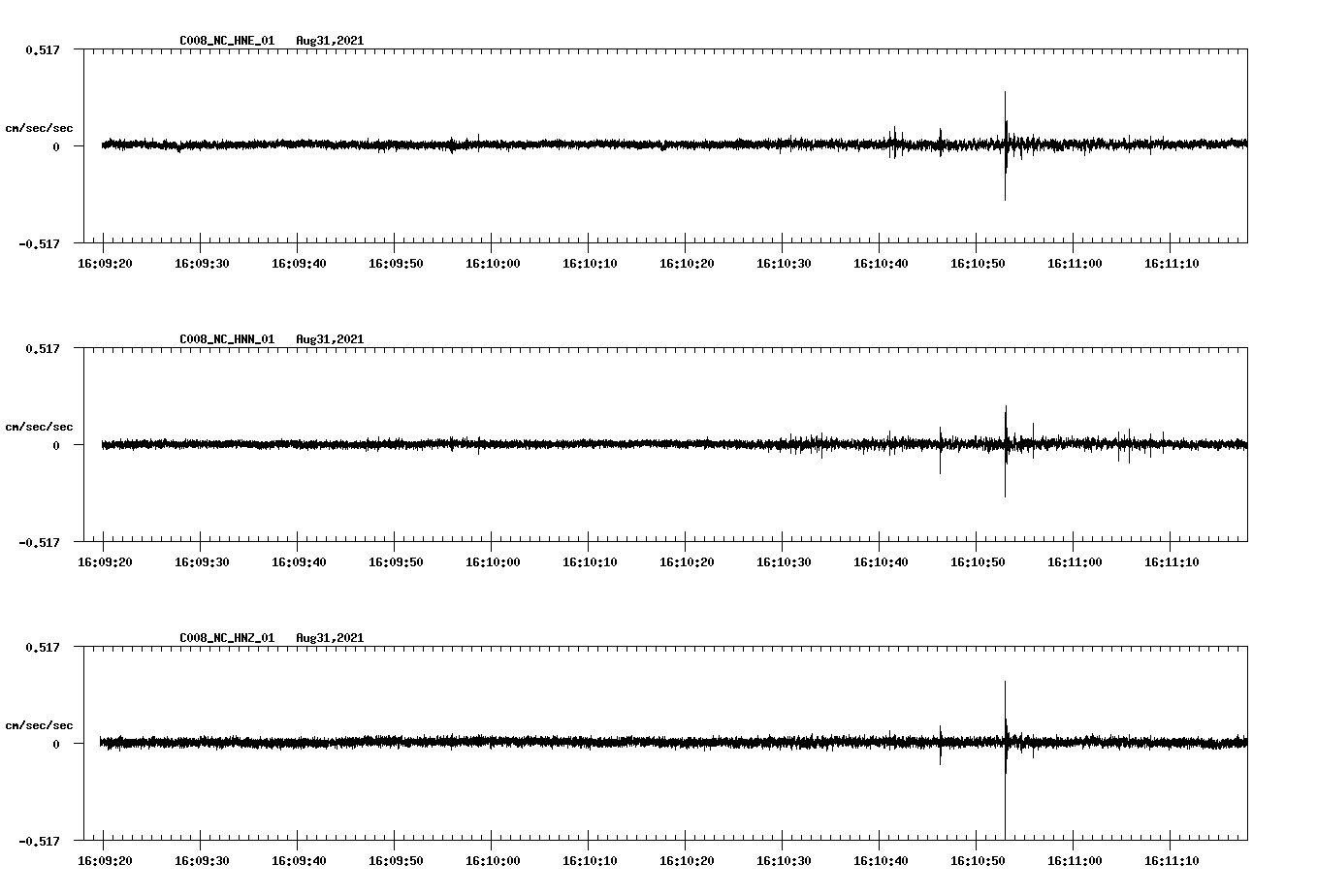This screenshot has height=896, width=1317.
Task: Click the 16:10:20 time label under the HNE plot
Action: [687, 264]
